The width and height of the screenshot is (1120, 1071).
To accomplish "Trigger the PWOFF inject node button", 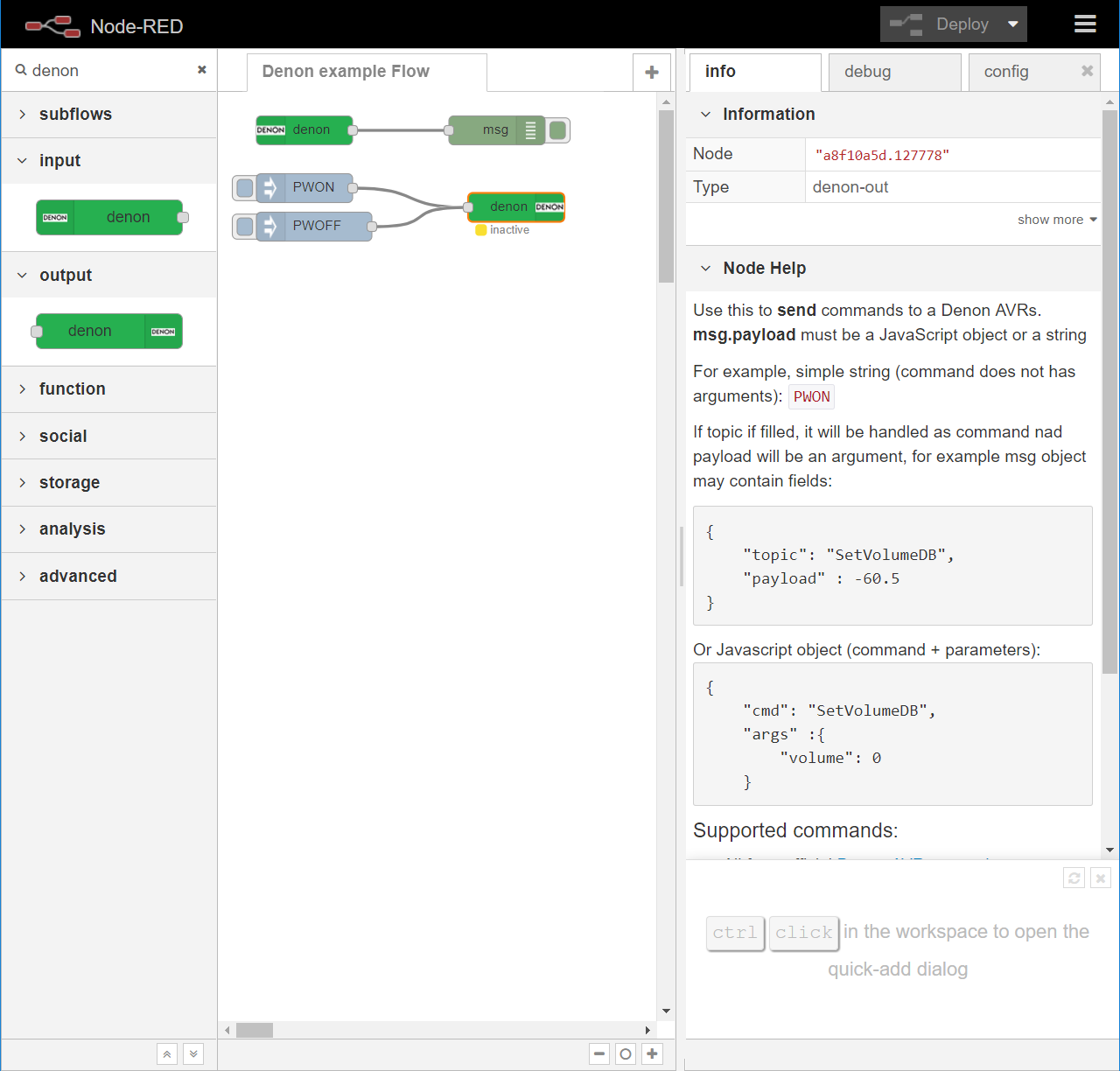I will (244, 227).
